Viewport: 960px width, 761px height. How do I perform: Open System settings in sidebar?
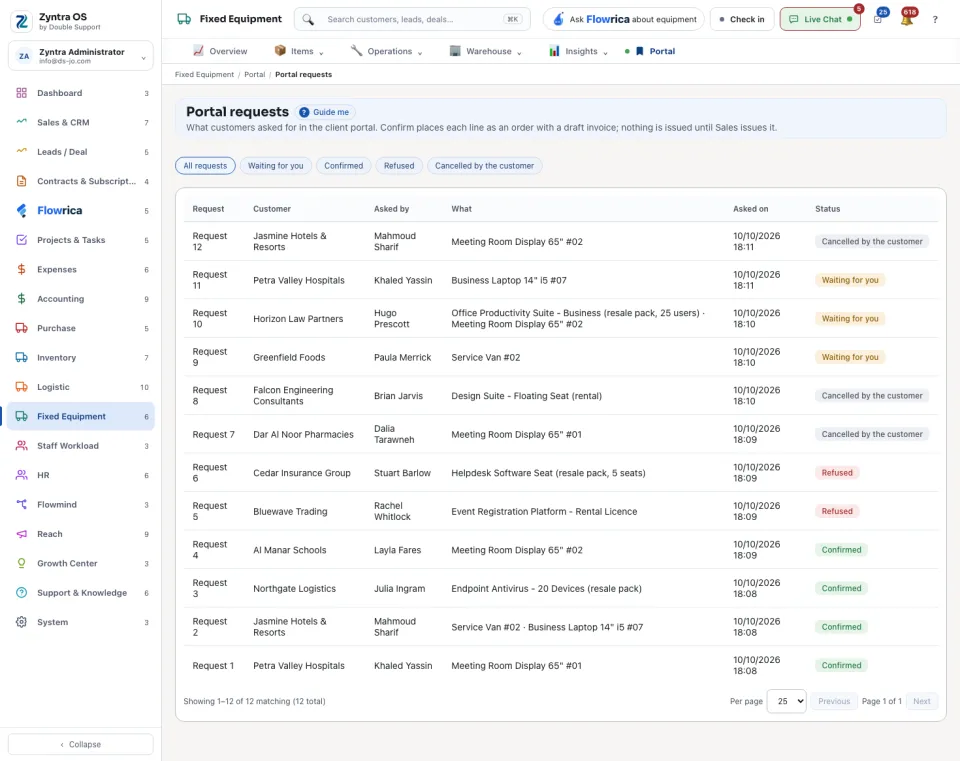[x=81, y=622]
